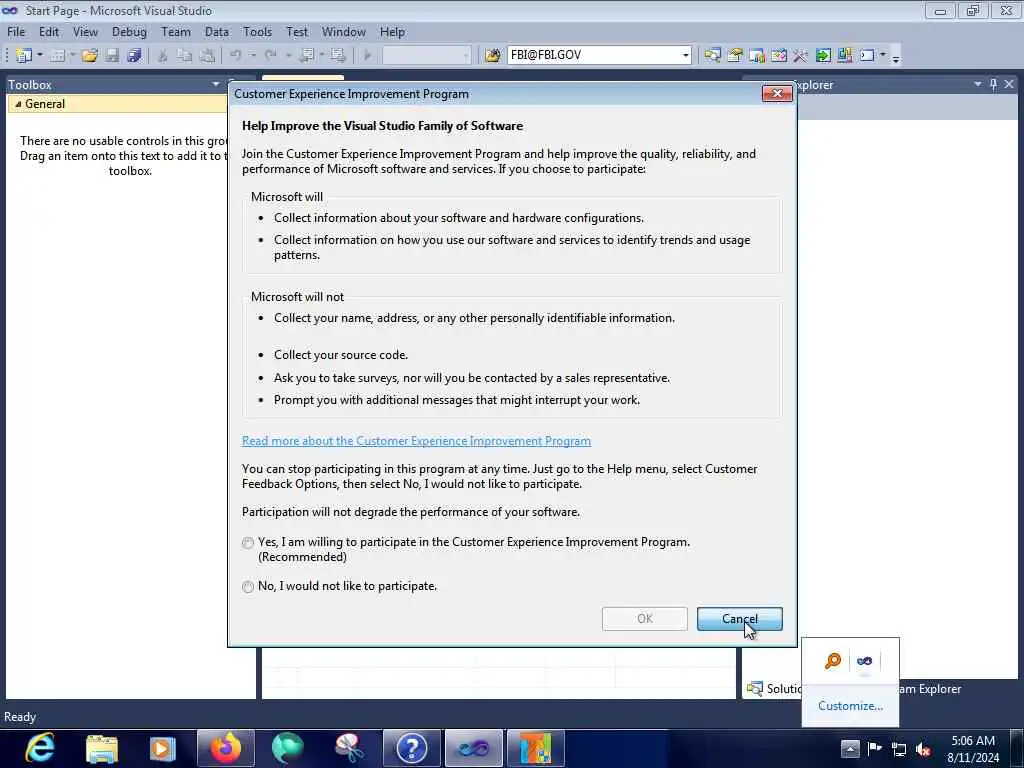
Task: Click the Toolbox wrench-and-hammer toolbar icon
Action: click(x=800, y=56)
